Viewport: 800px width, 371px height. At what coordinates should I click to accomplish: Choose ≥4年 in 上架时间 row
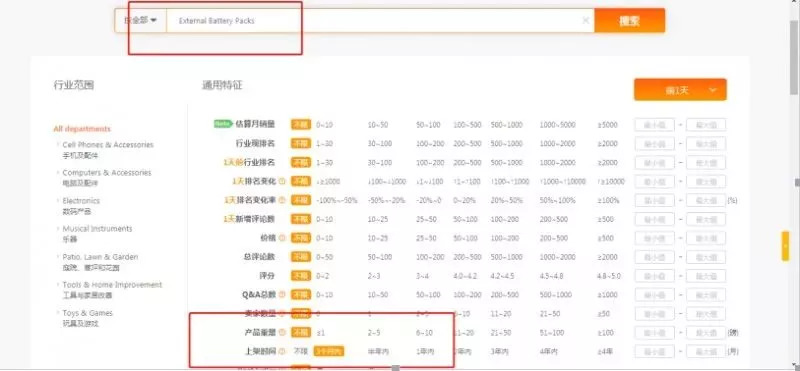[606, 351]
